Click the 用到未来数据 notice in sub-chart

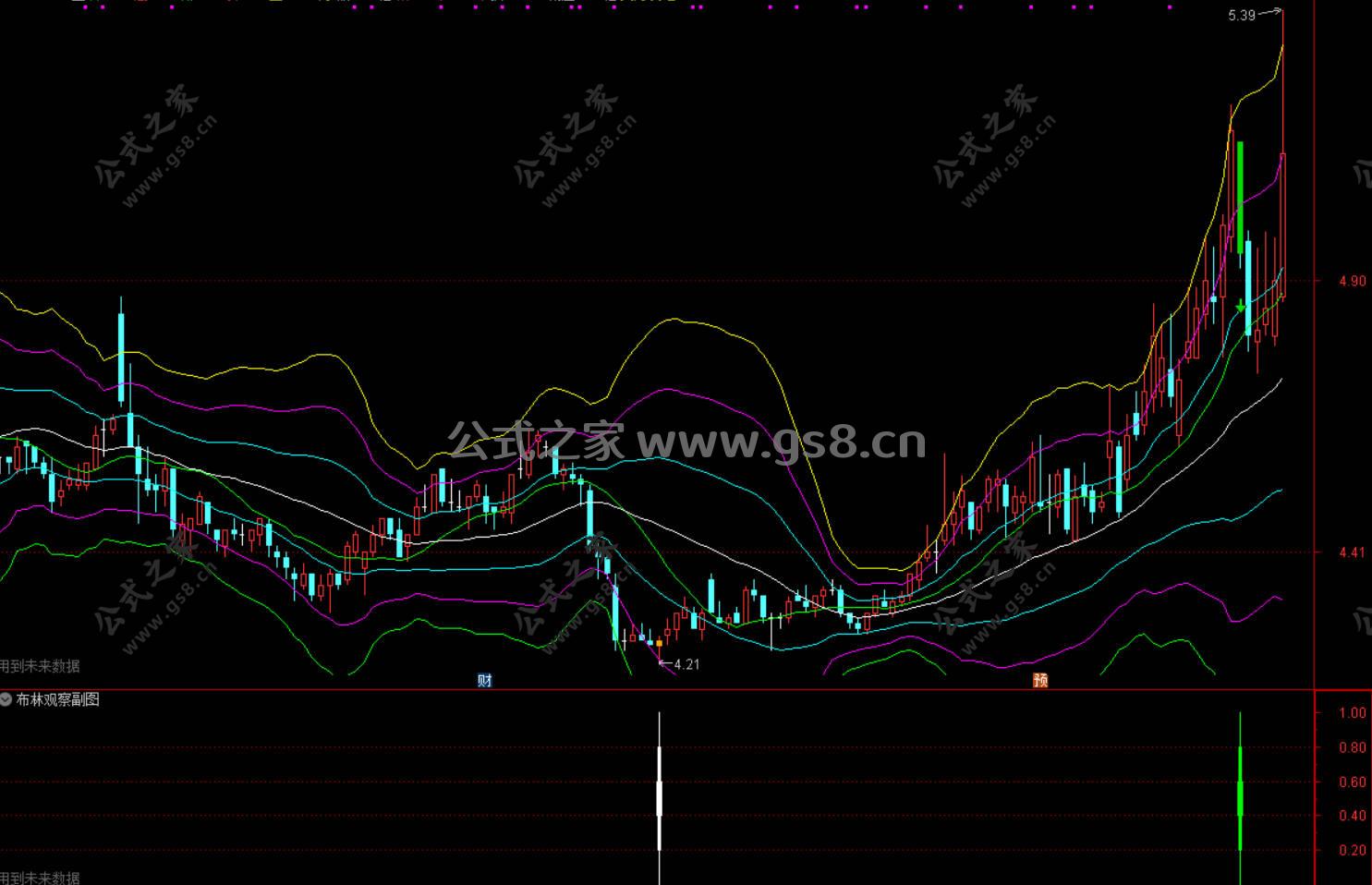(40, 878)
